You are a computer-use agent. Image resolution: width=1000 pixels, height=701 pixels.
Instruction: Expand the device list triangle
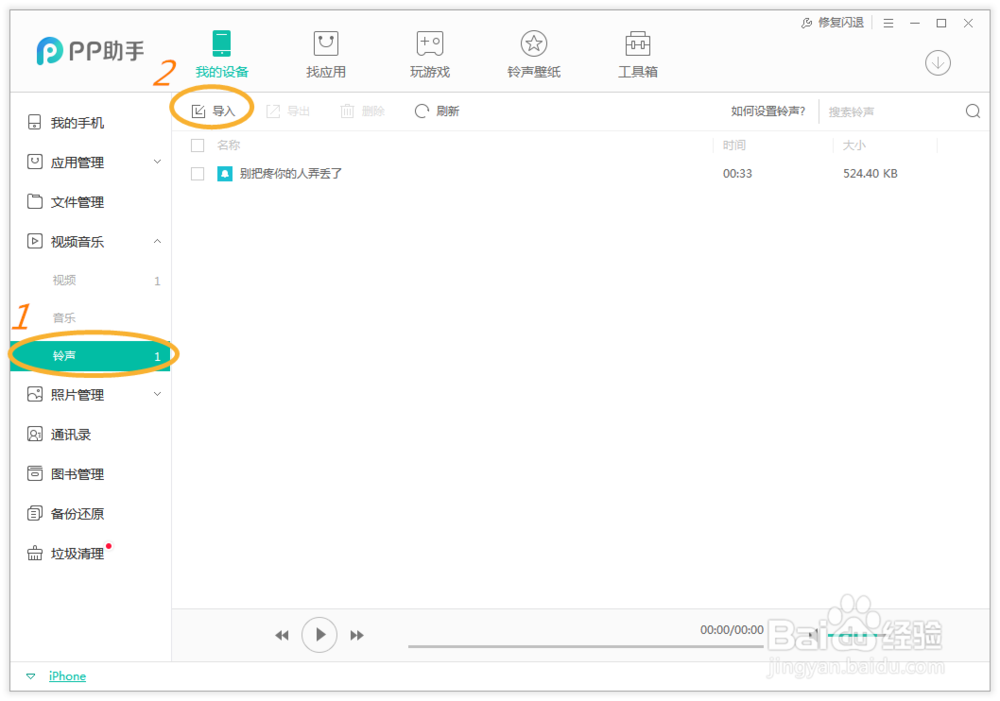(31, 676)
